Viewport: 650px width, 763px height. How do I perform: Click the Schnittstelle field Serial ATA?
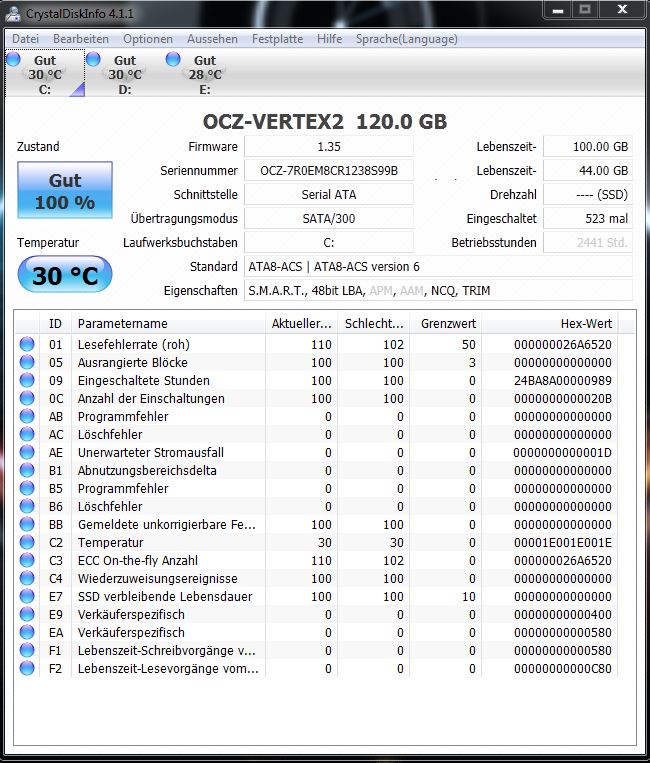click(x=329, y=195)
